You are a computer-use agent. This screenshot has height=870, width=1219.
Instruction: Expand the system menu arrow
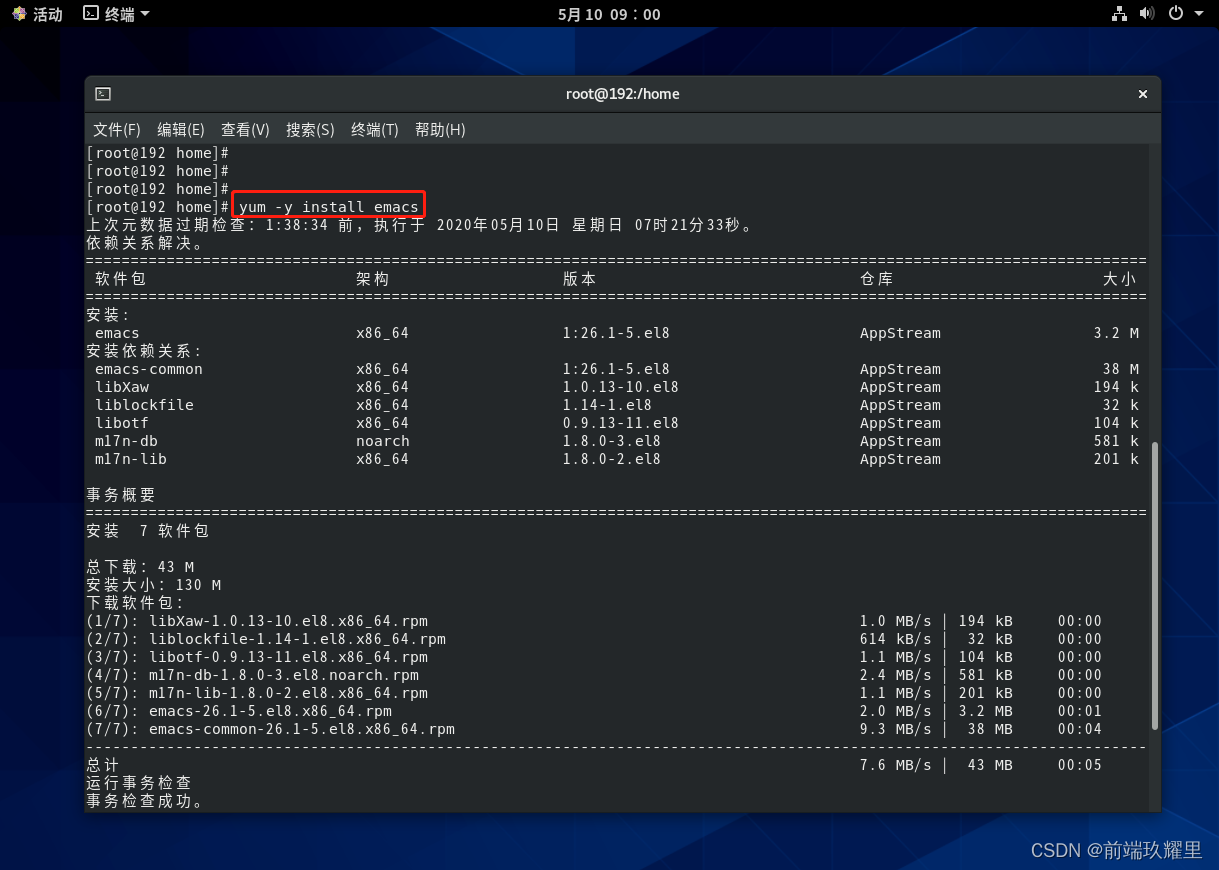click(1198, 14)
